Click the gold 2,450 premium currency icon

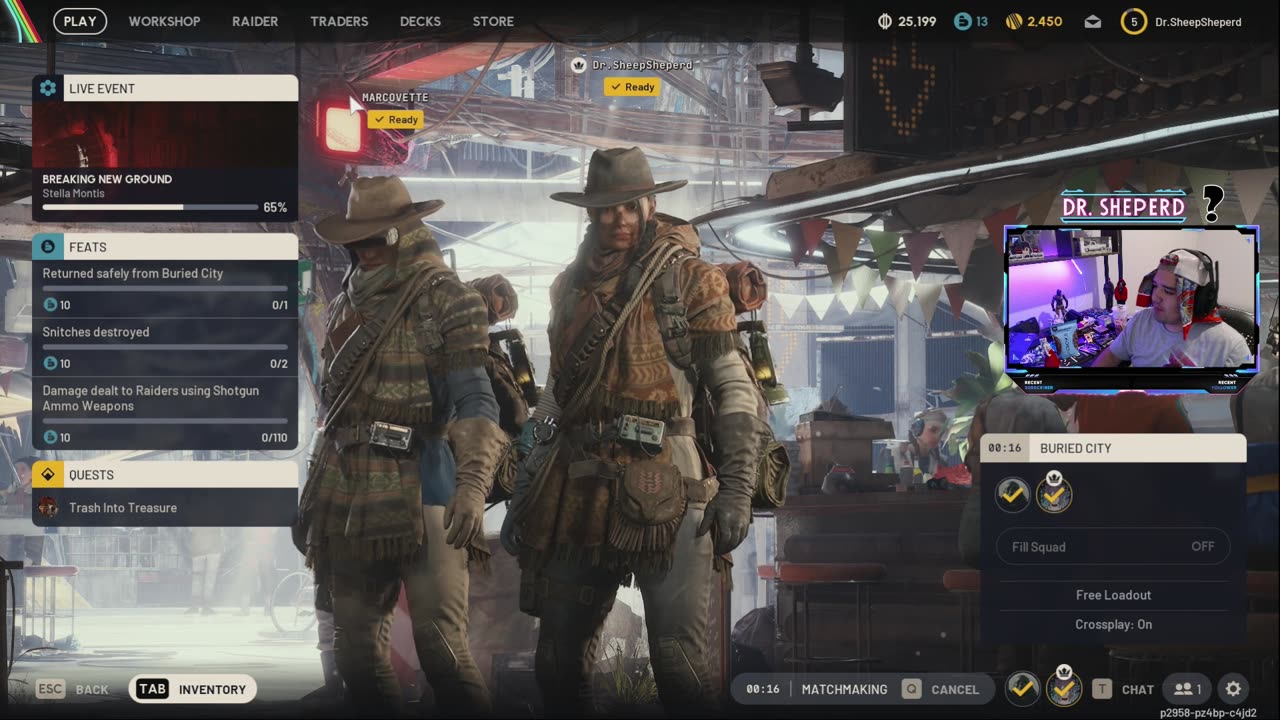click(x=1013, y=21)
